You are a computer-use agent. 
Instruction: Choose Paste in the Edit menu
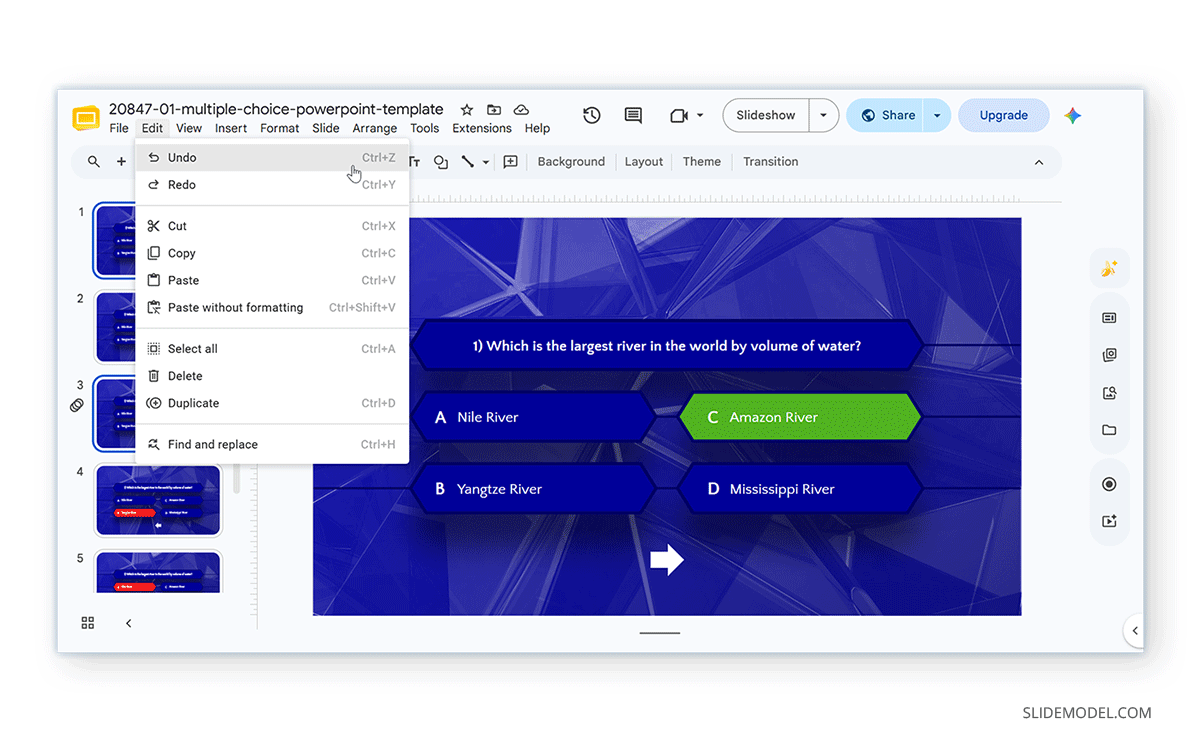click(x=272, y=280)
